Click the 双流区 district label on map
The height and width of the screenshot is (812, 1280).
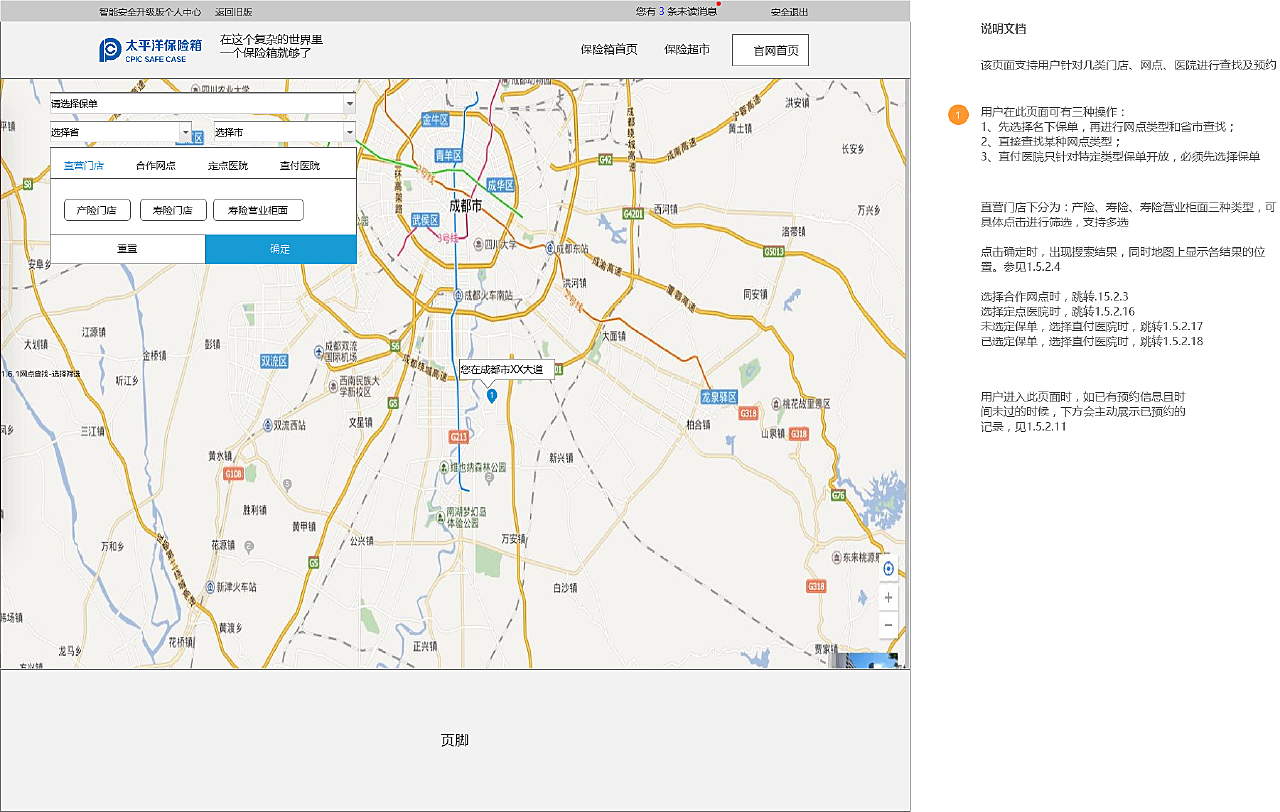click(274, 361)
